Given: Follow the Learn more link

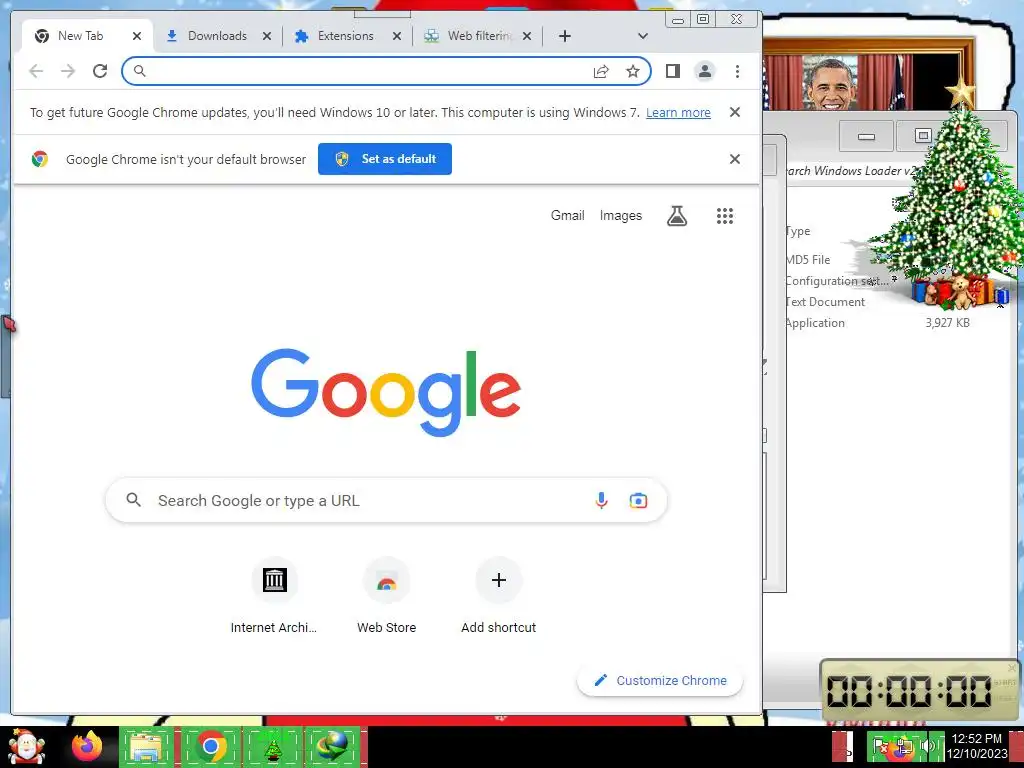Looking at the screenshot, I should click(678, 112).
